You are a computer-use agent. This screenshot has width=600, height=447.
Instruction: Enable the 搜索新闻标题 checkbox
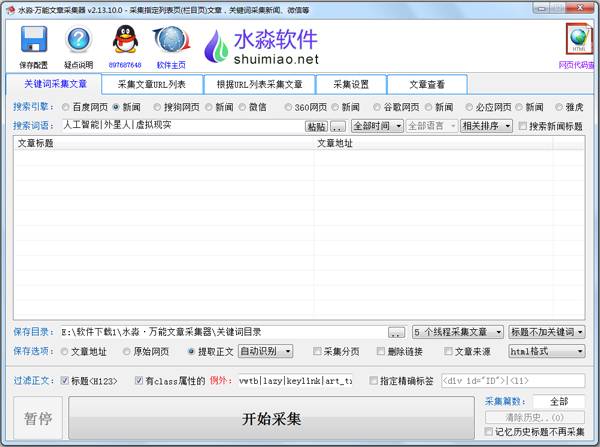pos(523,126)
